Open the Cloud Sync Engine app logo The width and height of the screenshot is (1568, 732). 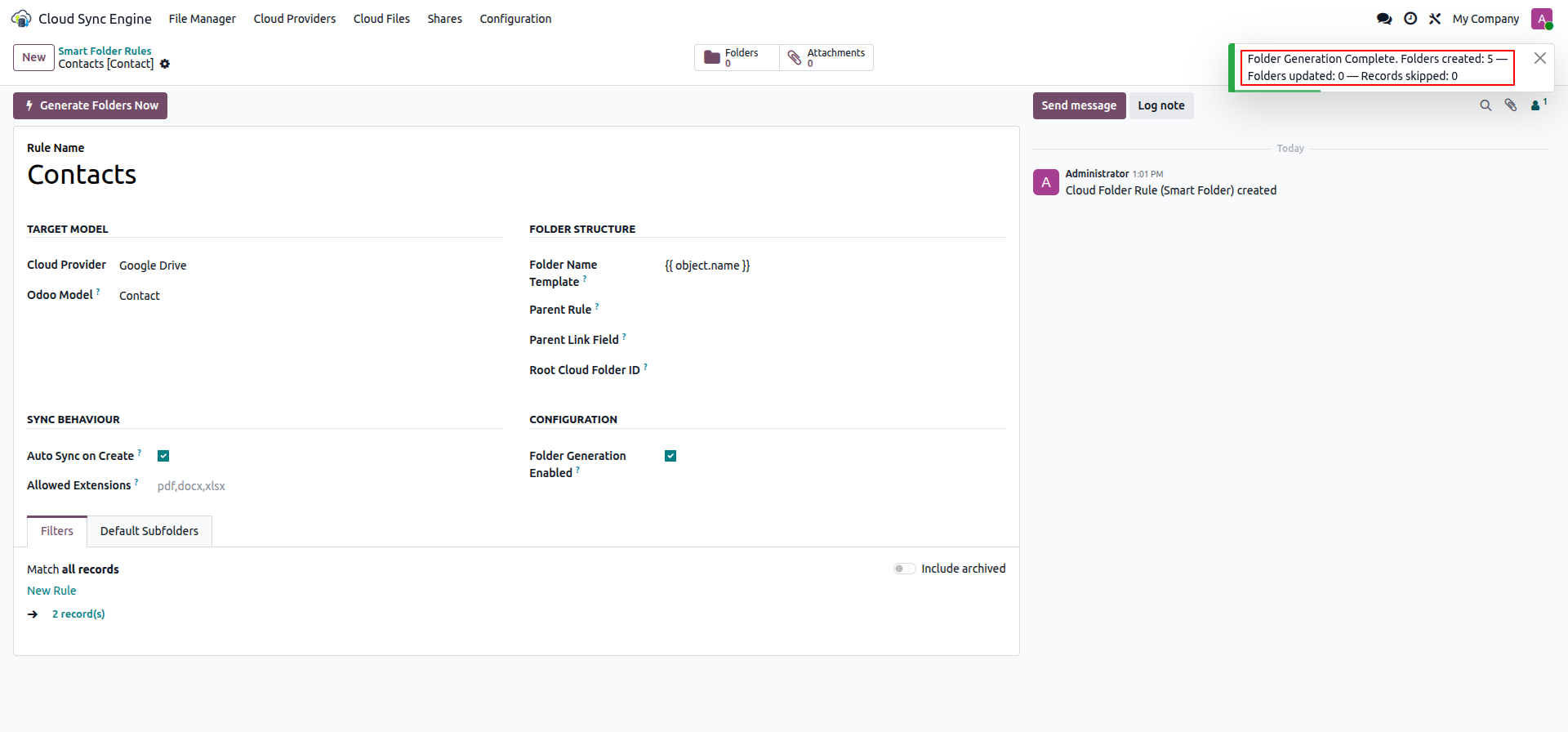coord(21,18)
